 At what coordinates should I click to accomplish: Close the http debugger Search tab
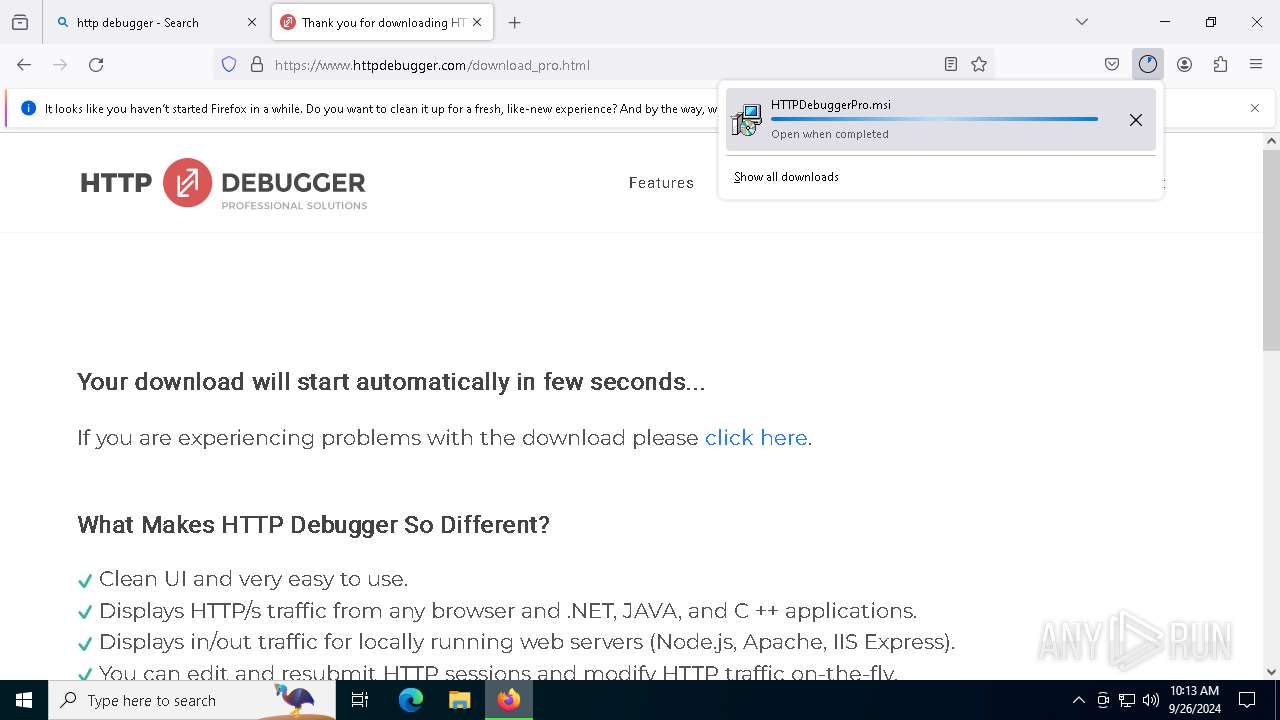point(251,22)
